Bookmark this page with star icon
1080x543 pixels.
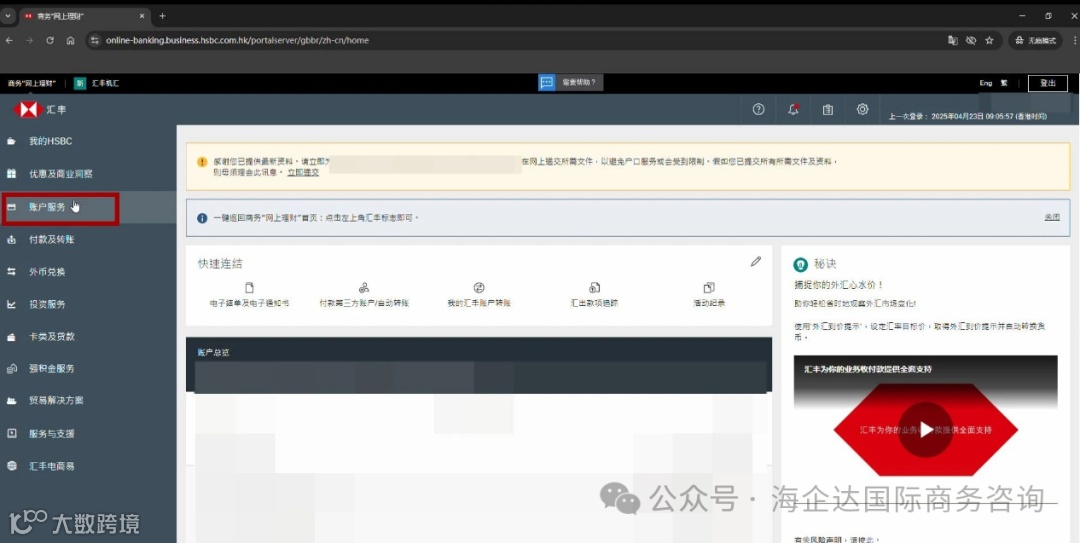[989, 41]
